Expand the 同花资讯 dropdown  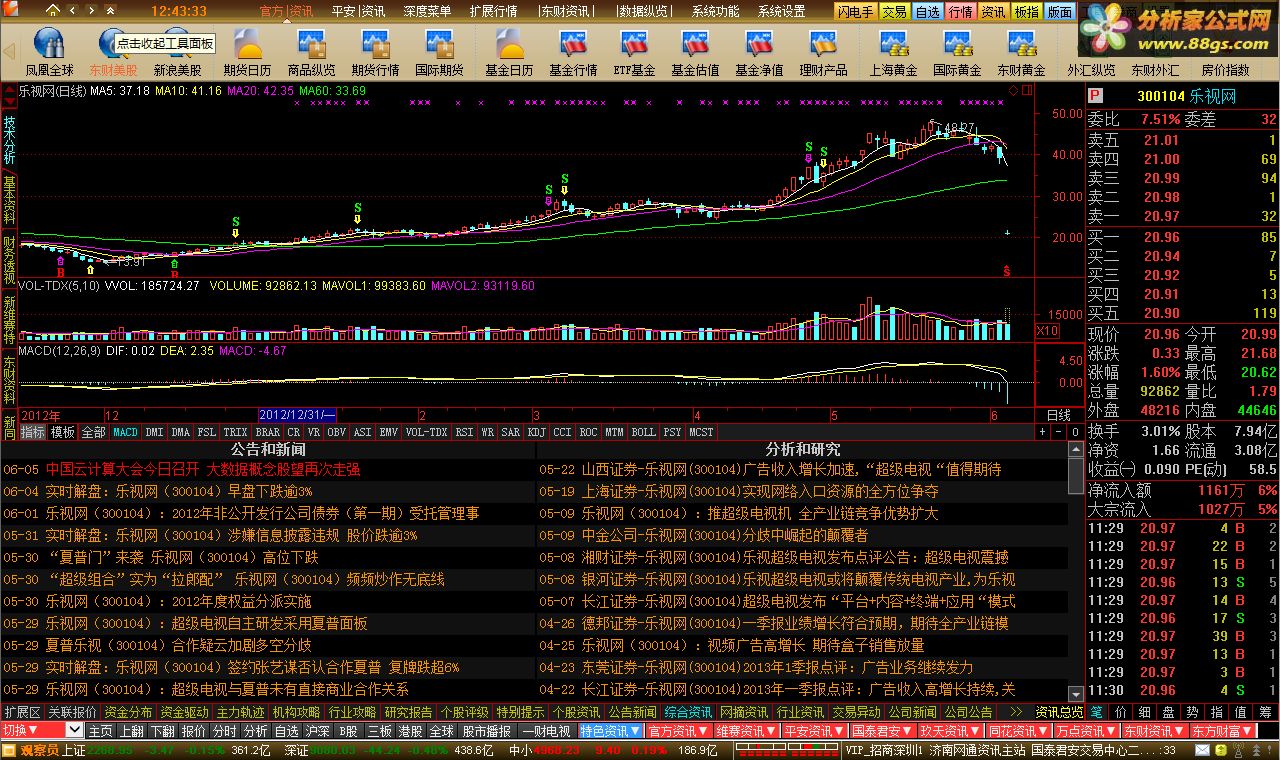(1018, 731)
